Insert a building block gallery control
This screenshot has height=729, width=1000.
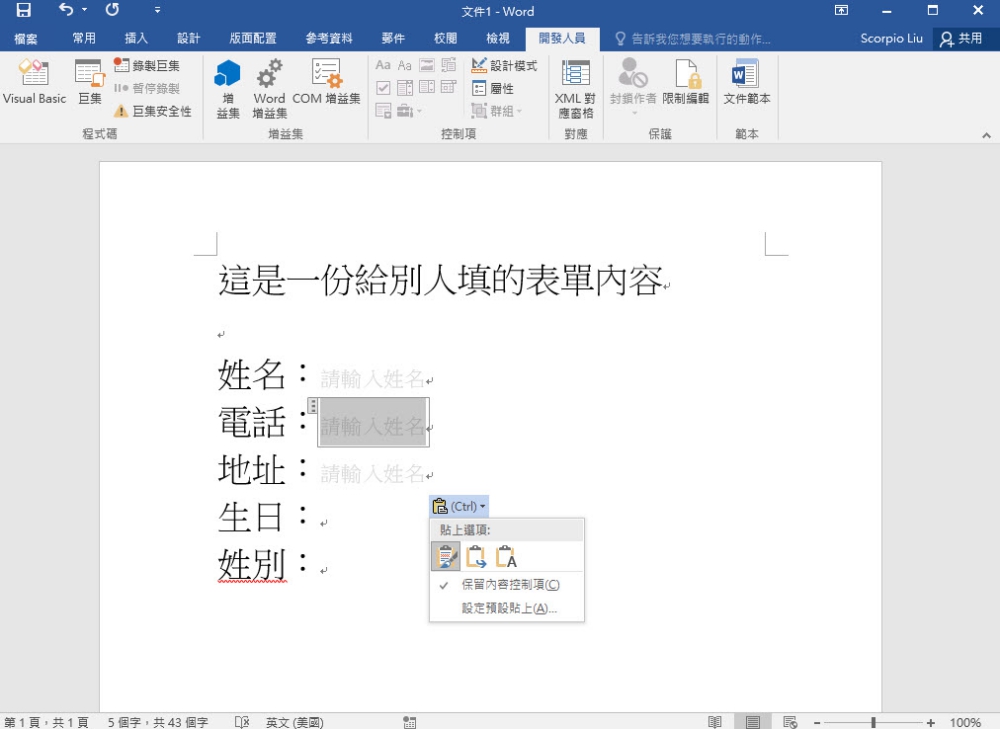pyautogui.click(x=449, y=65)
